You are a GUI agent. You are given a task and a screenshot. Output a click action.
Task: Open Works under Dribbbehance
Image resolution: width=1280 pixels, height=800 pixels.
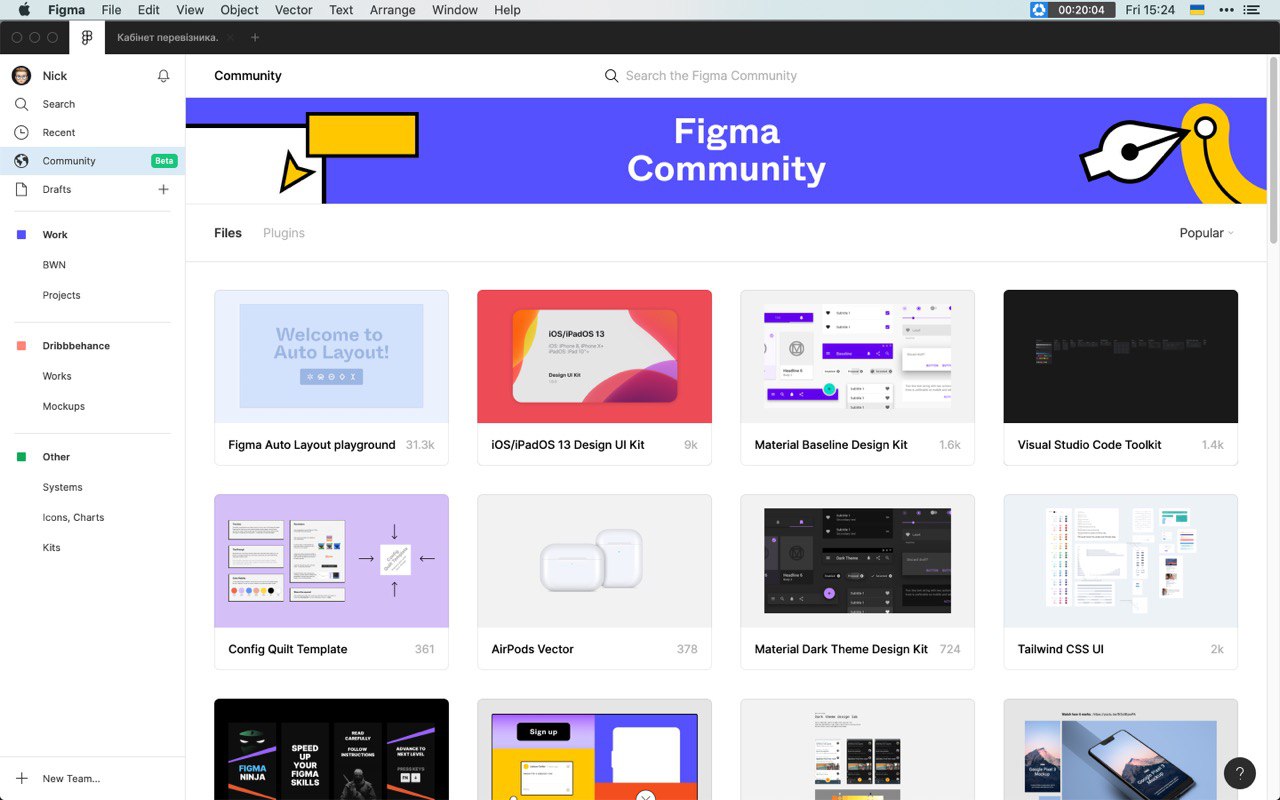click(x=57, y=376)
